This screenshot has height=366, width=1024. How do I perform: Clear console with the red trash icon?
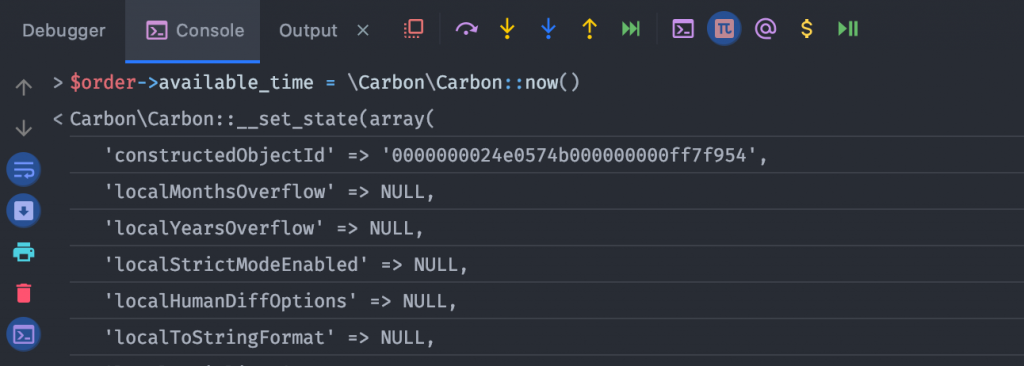point(24,293)
